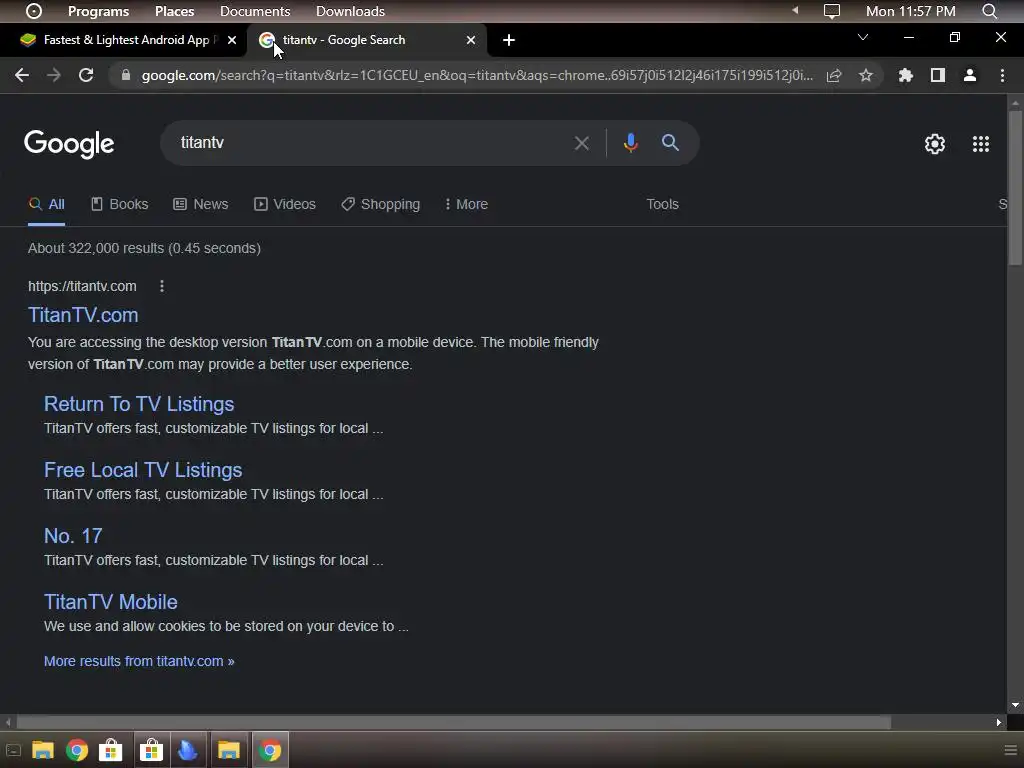
Task: Reload the Google search page
Action: pyautogui.click(x=86, y=75)
